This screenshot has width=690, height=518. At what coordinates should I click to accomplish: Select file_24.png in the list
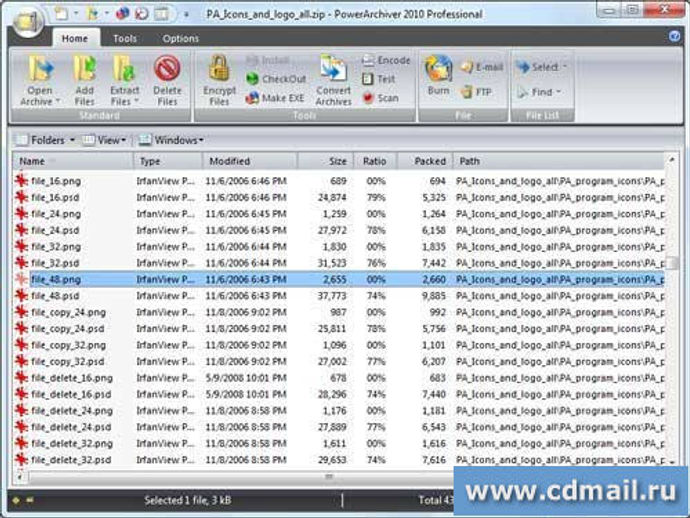coord(56,214)
